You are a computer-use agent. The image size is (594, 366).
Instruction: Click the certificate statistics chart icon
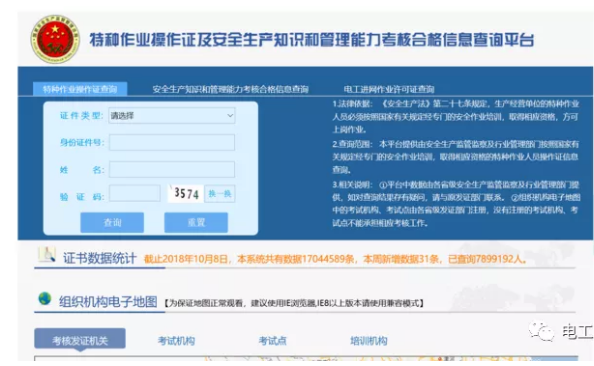coord(47,254)
